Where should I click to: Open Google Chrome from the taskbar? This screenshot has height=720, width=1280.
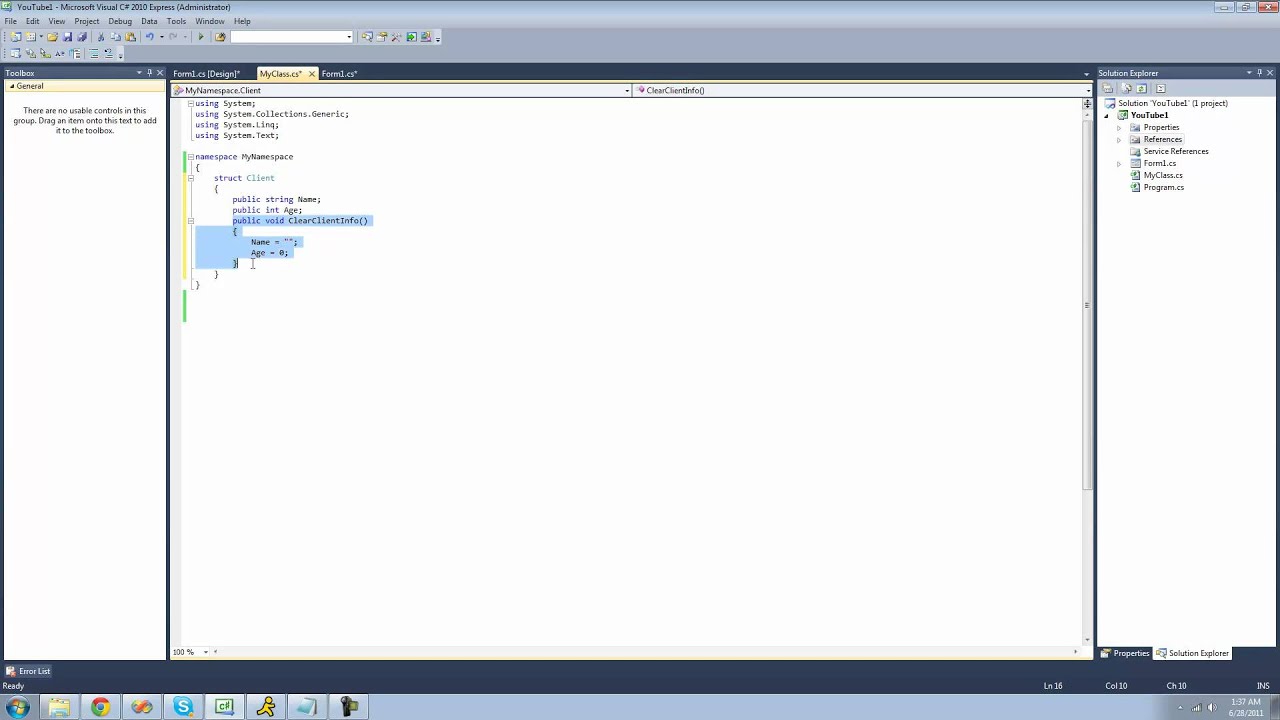coord(100,707)
